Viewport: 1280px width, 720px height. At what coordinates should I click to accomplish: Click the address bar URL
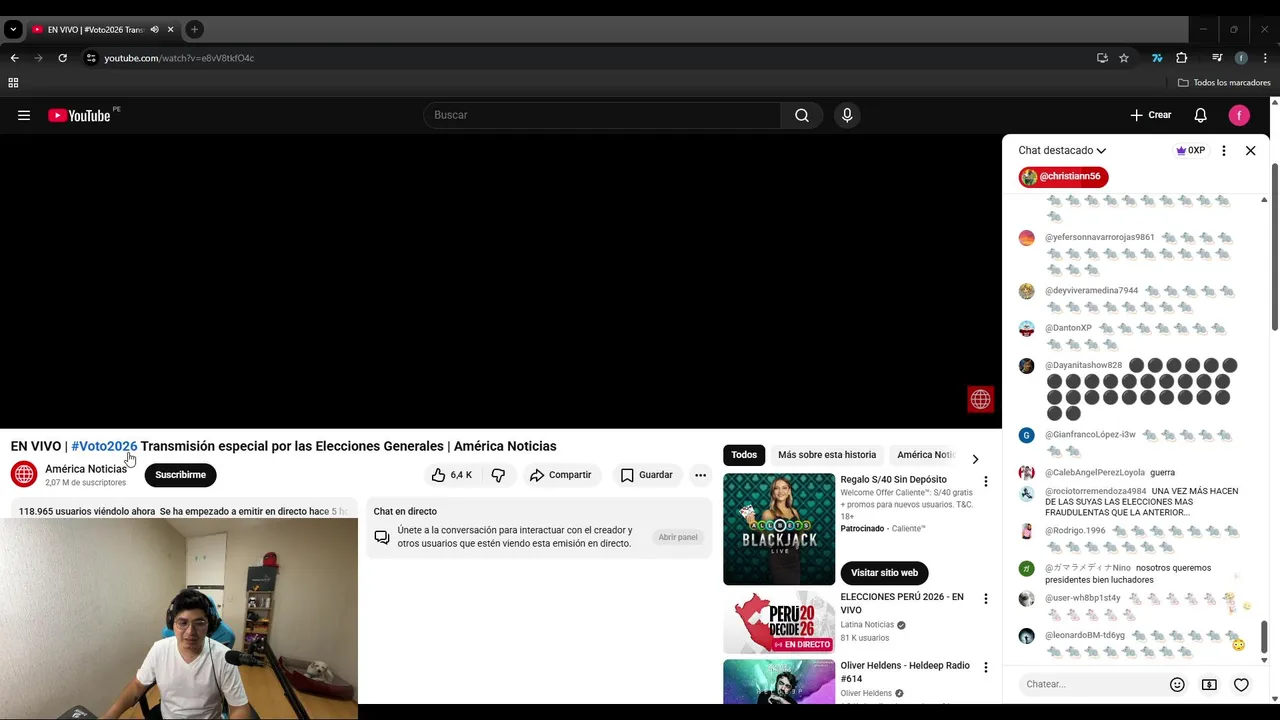coord(179,58)
